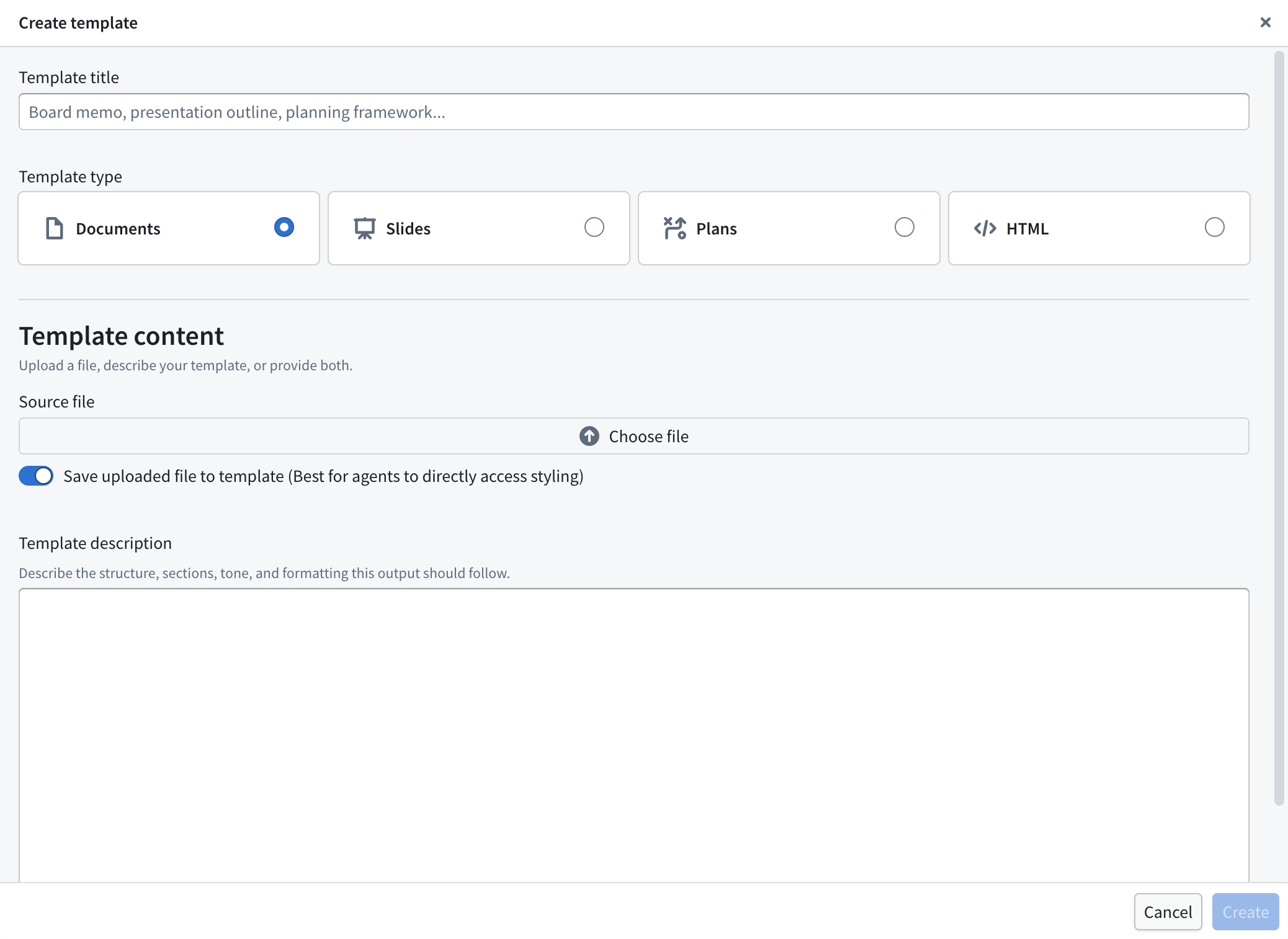Click the Save uploaded file to template label
1288x939 pixels.
tap(323, 476)
